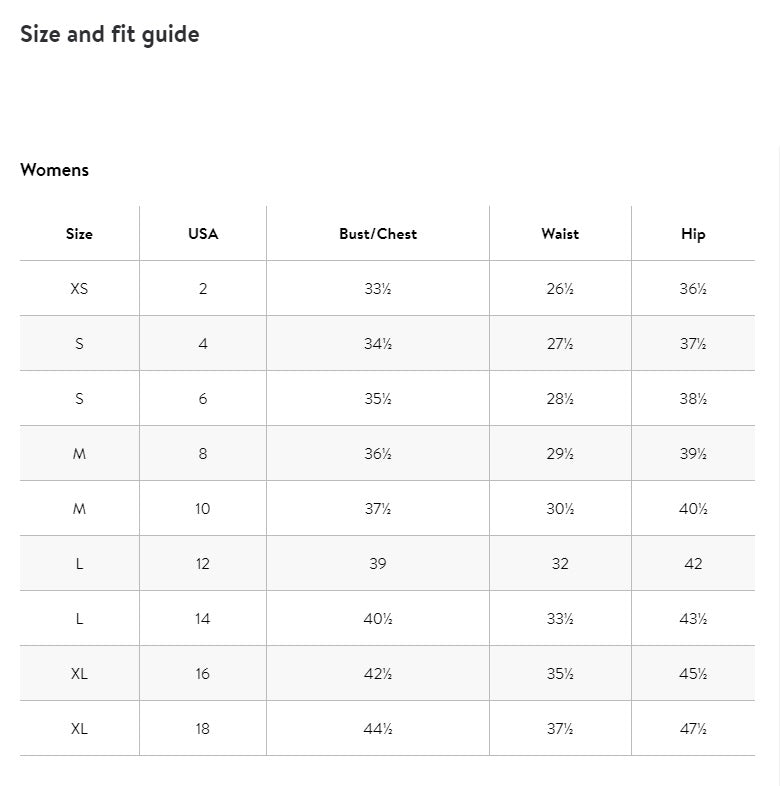Click the USA size 10 cell
Image resolution: width=780 pixels, height=786 pixels.
(203, 509)
